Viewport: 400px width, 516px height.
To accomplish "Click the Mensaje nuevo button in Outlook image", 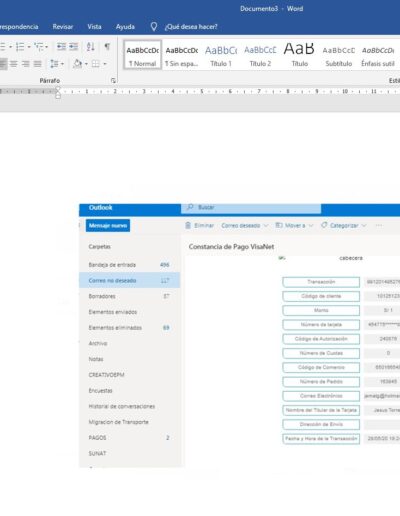I will pos(108,225).
